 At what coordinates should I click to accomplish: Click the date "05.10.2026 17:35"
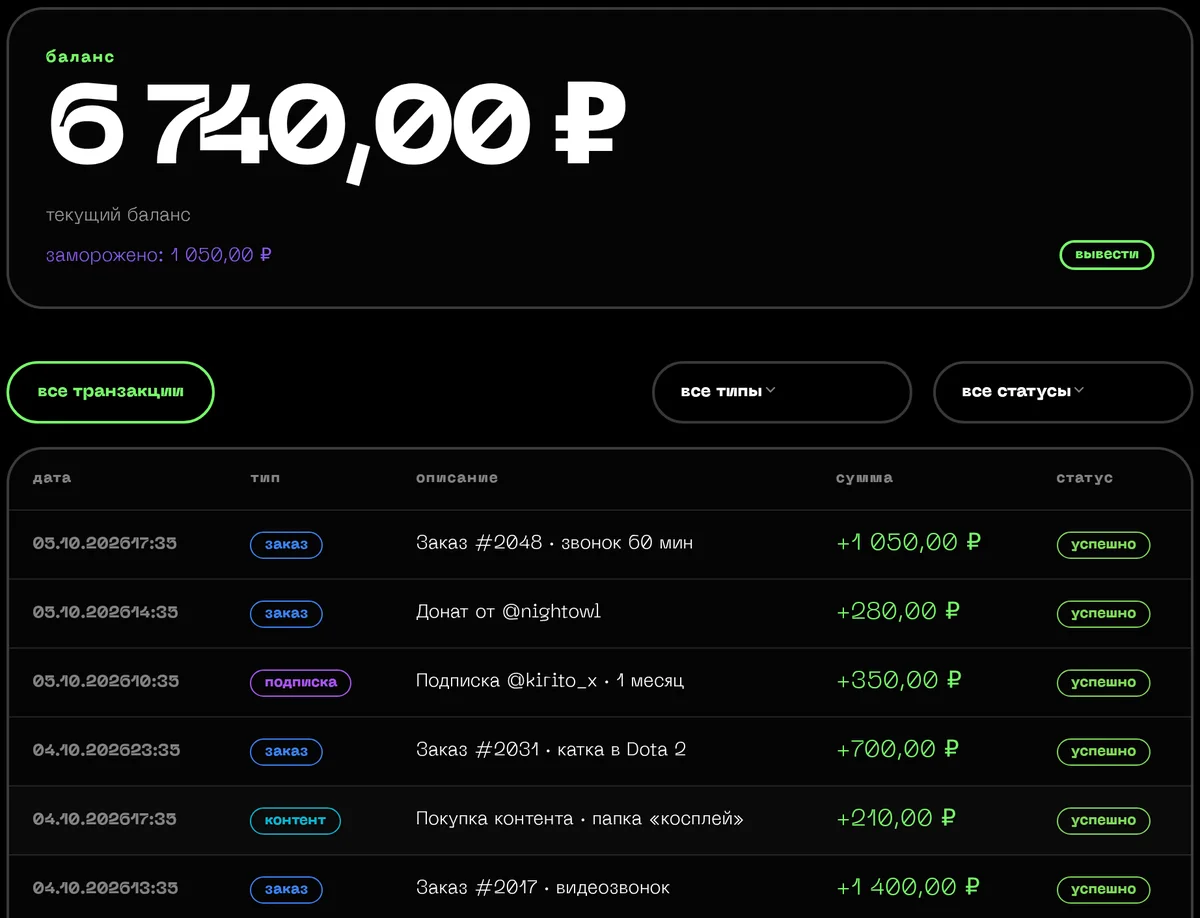[x=105, y=544]
